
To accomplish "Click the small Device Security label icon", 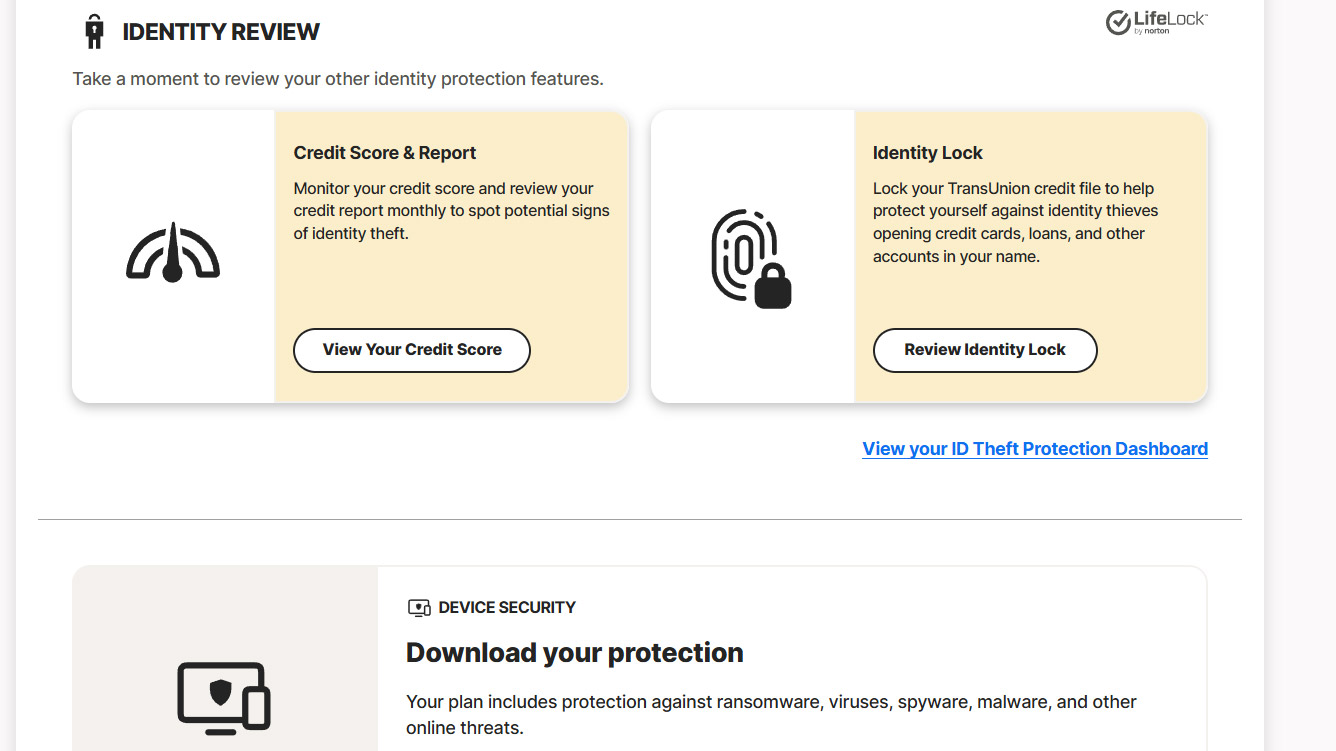I will tap(419, 608).
